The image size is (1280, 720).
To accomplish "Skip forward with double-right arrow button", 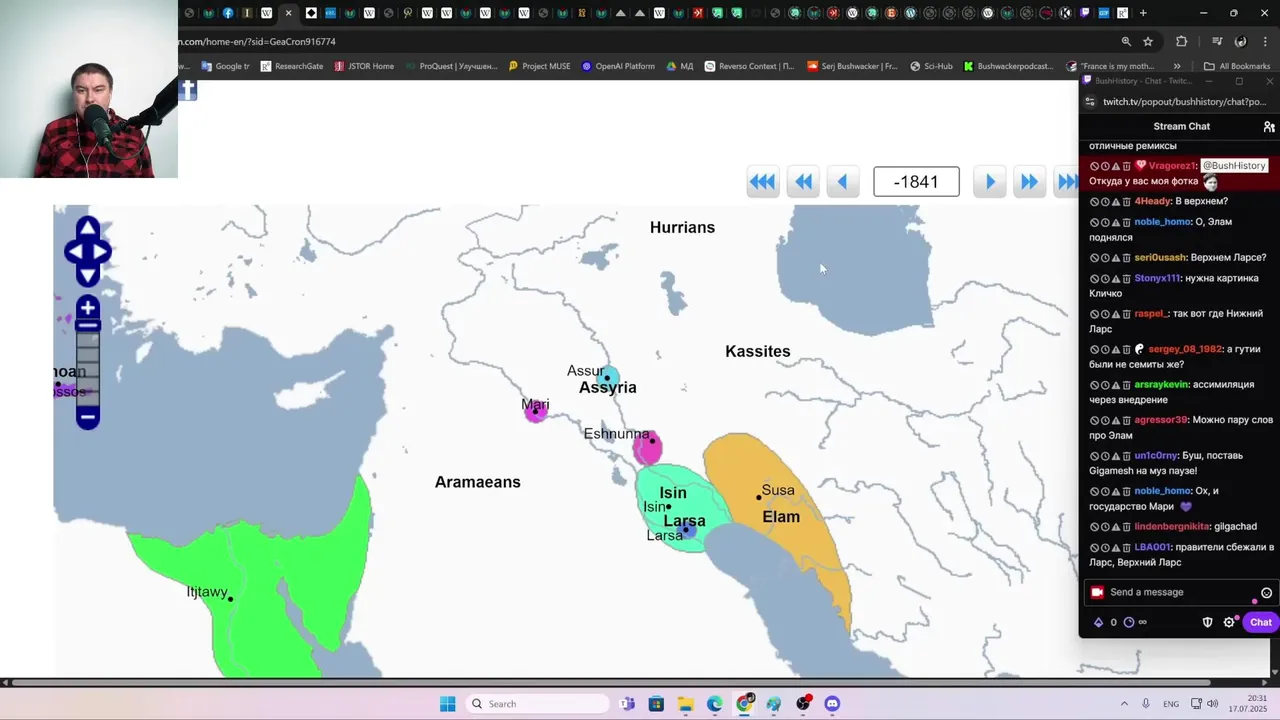I will tap(1029, 181).
